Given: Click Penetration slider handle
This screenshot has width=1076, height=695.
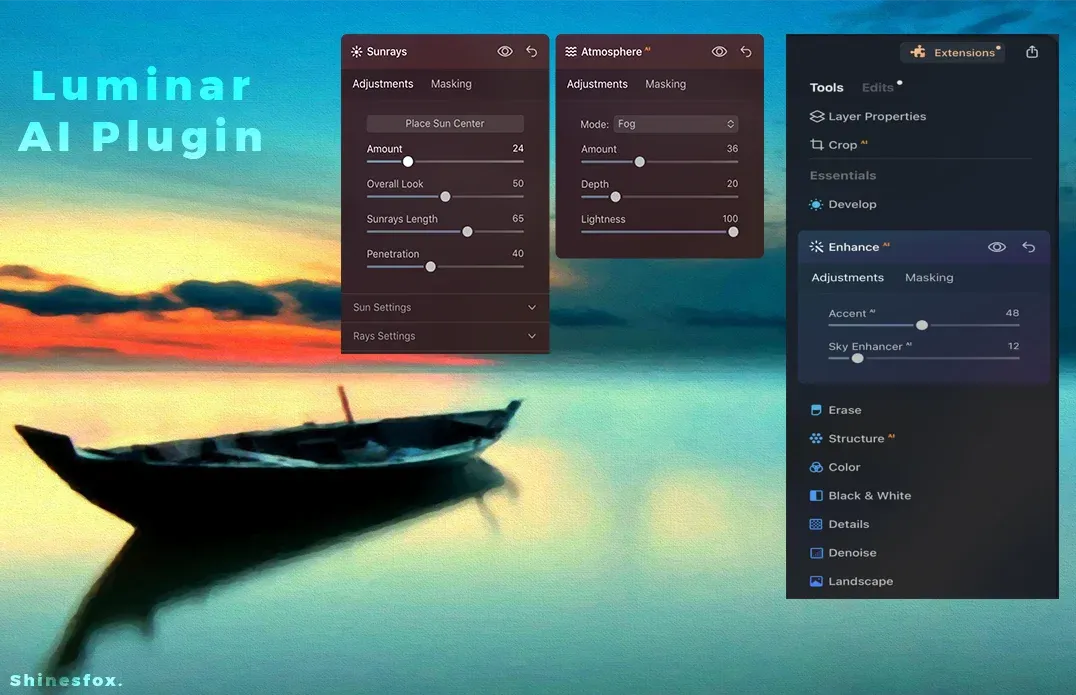Looking at the screenshot, I should [430, 267].
